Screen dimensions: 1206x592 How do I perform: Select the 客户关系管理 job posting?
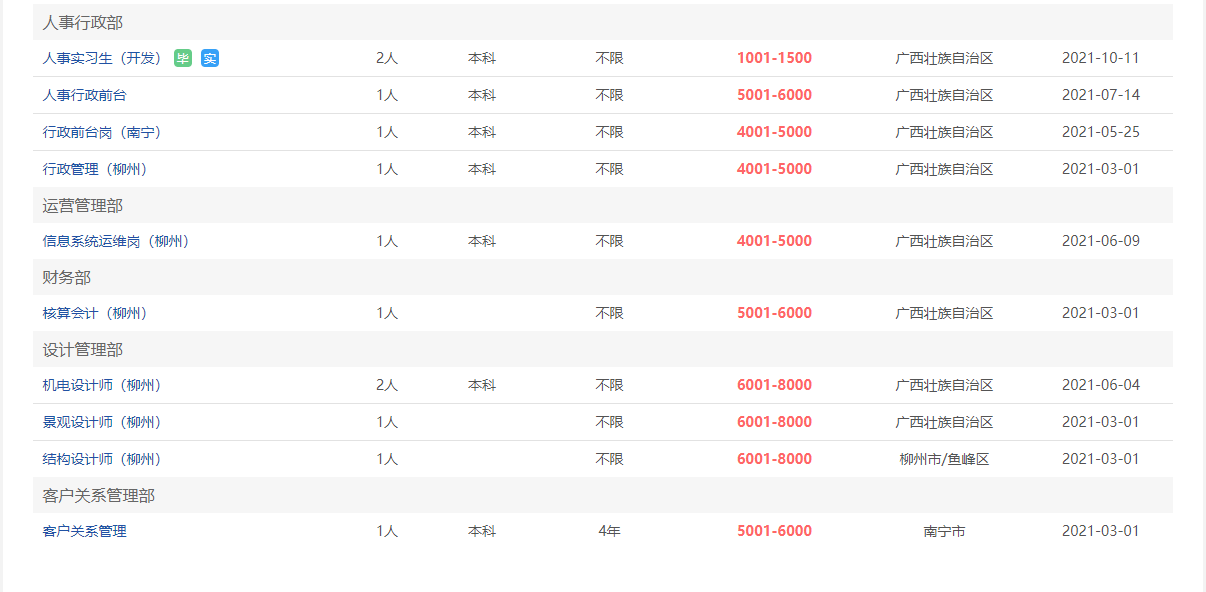pyautogui.click(x=85, y=531)
